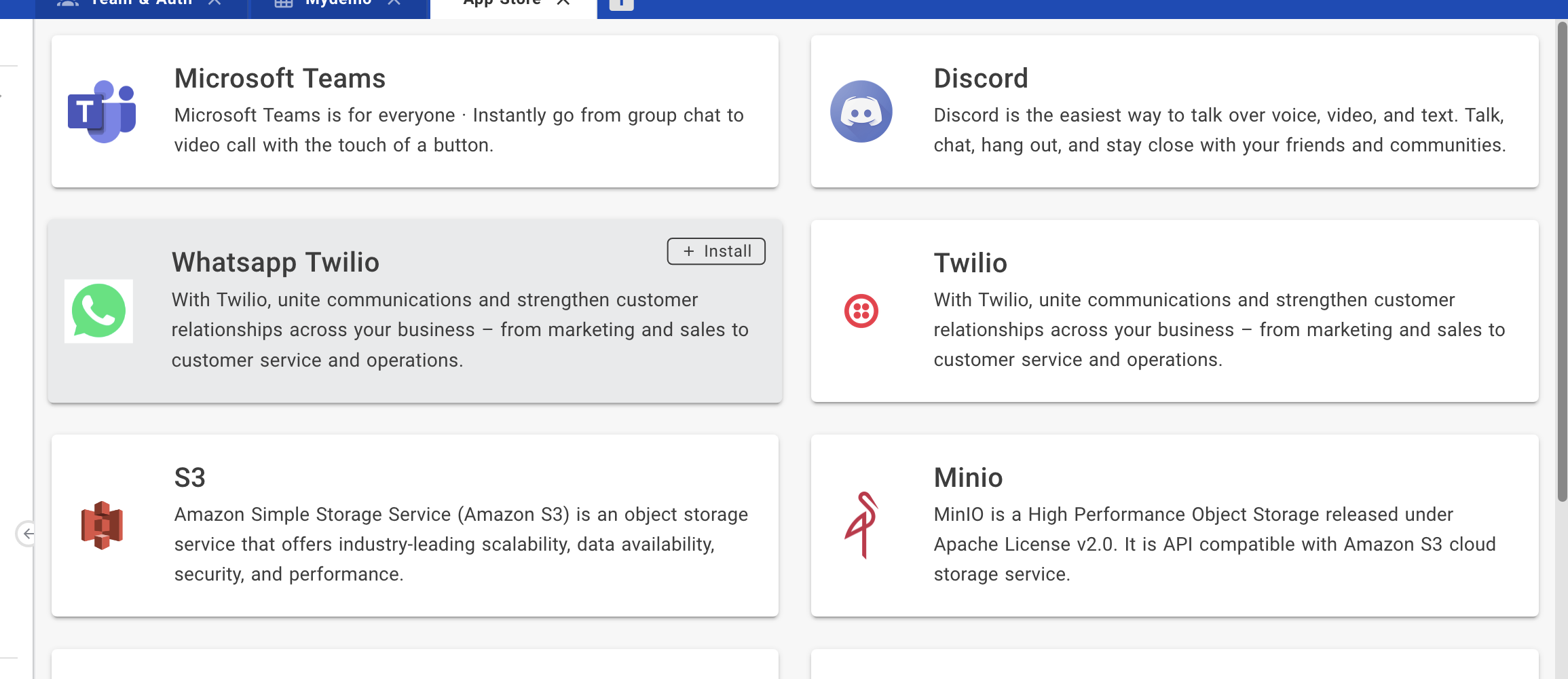Add a new tab with plus button
The image size is (1568, 679).
621,3
